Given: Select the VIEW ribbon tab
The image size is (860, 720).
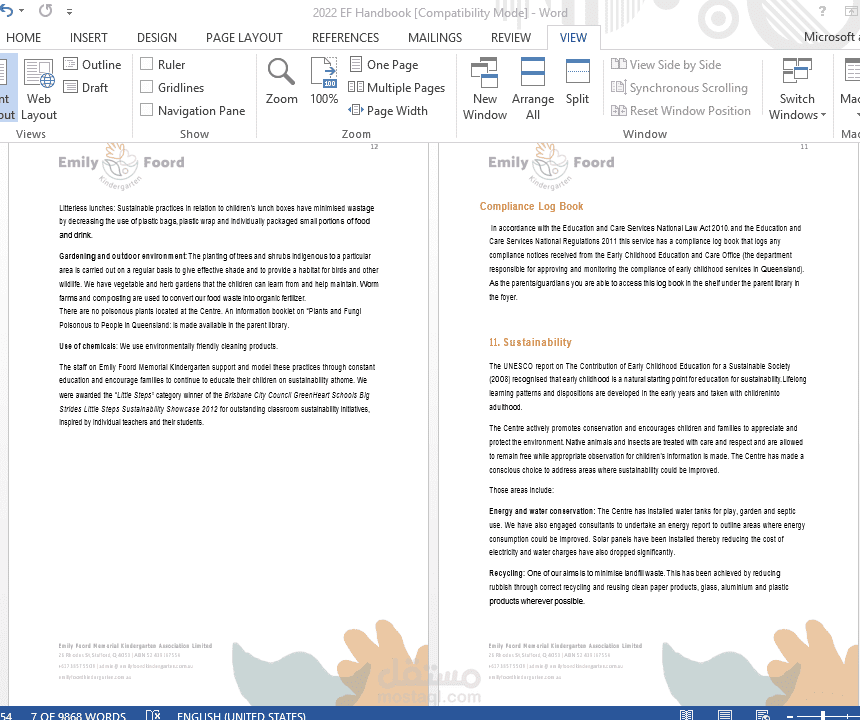Looking at the screenshot, I should (x=573, y=38).
